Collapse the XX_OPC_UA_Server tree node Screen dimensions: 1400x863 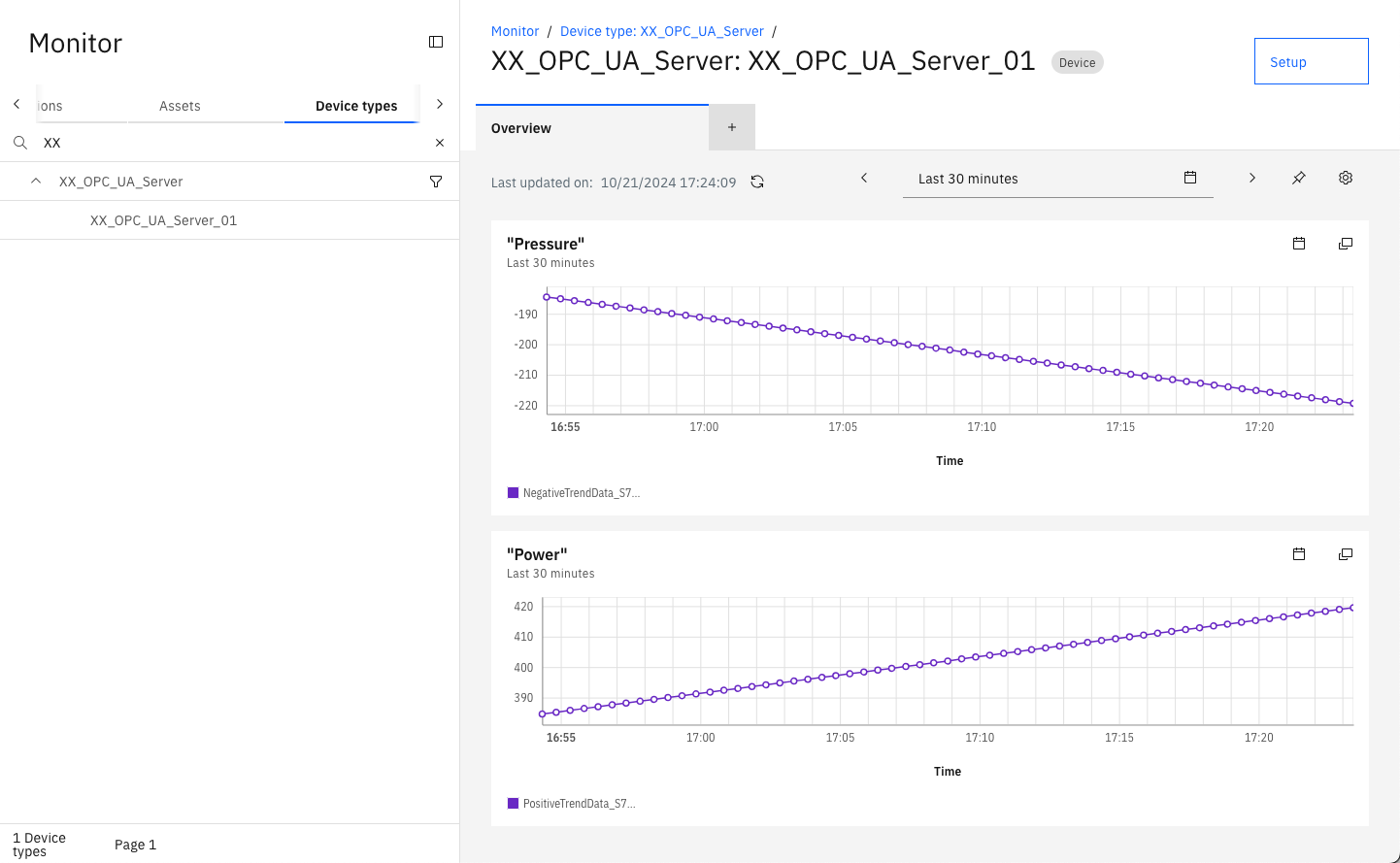click(36, 182)
